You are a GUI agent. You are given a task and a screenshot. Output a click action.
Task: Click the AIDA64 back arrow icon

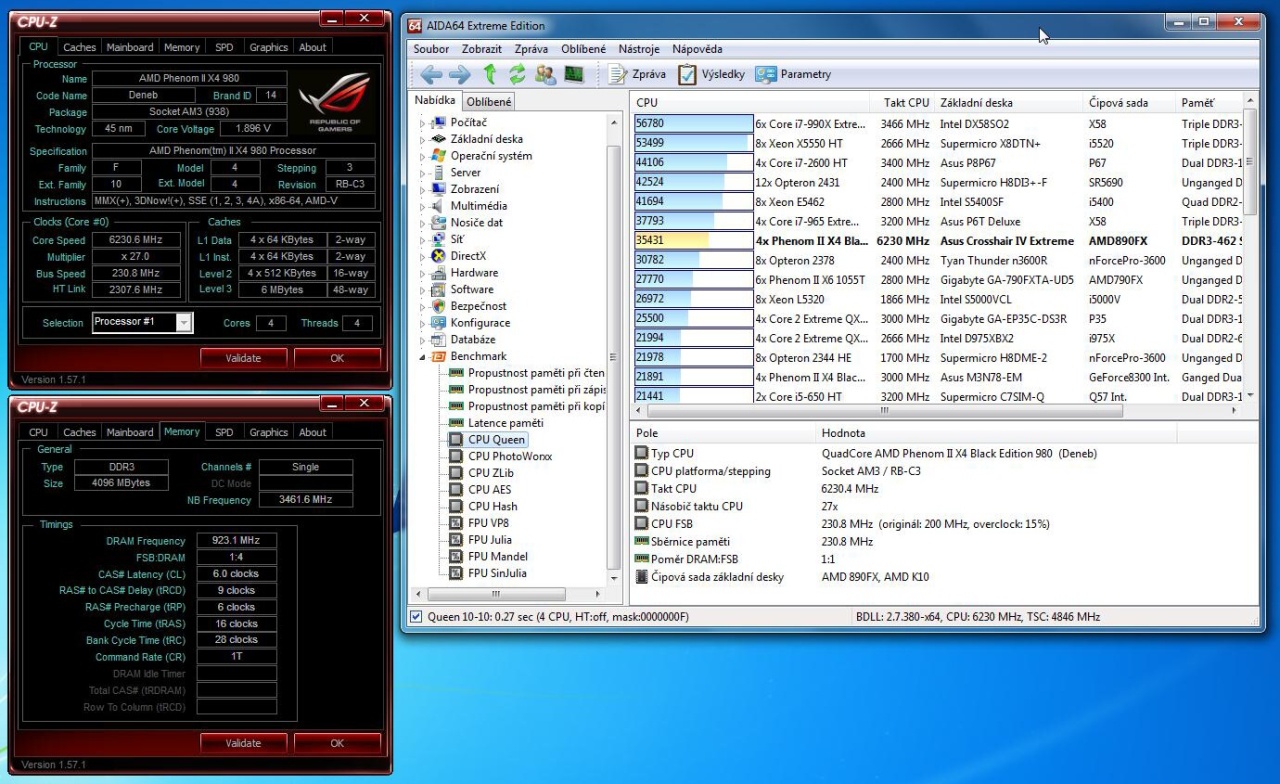click(431, 74)
